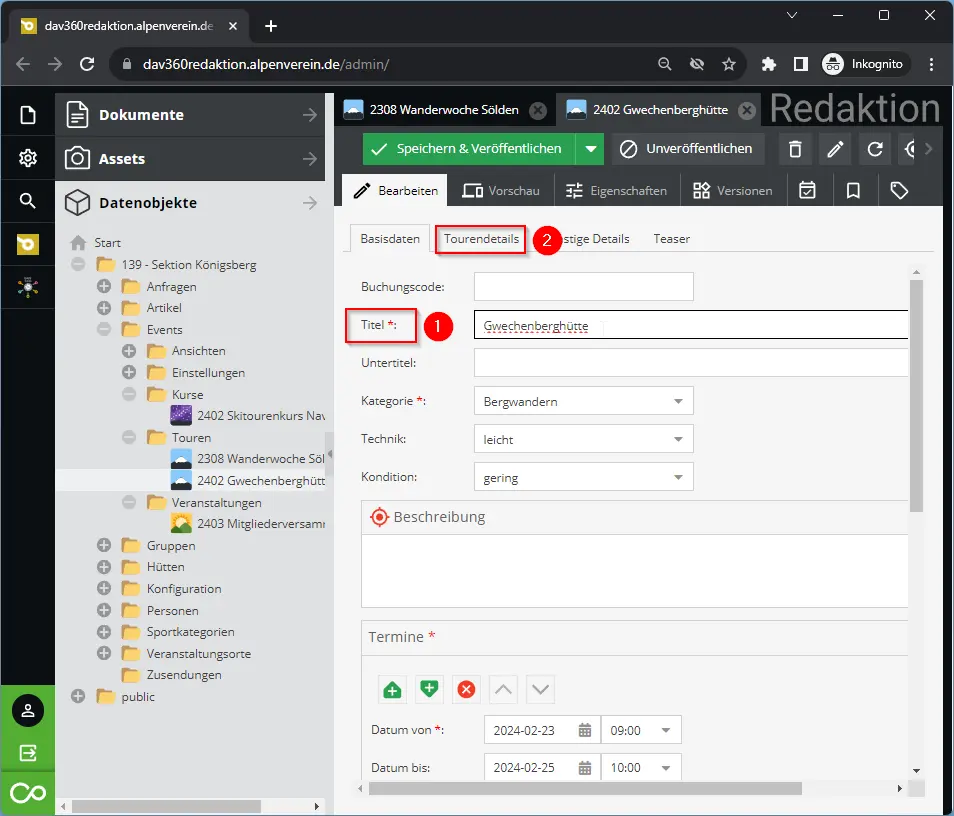Collapse the Events folder in tree

click(104, 329)
